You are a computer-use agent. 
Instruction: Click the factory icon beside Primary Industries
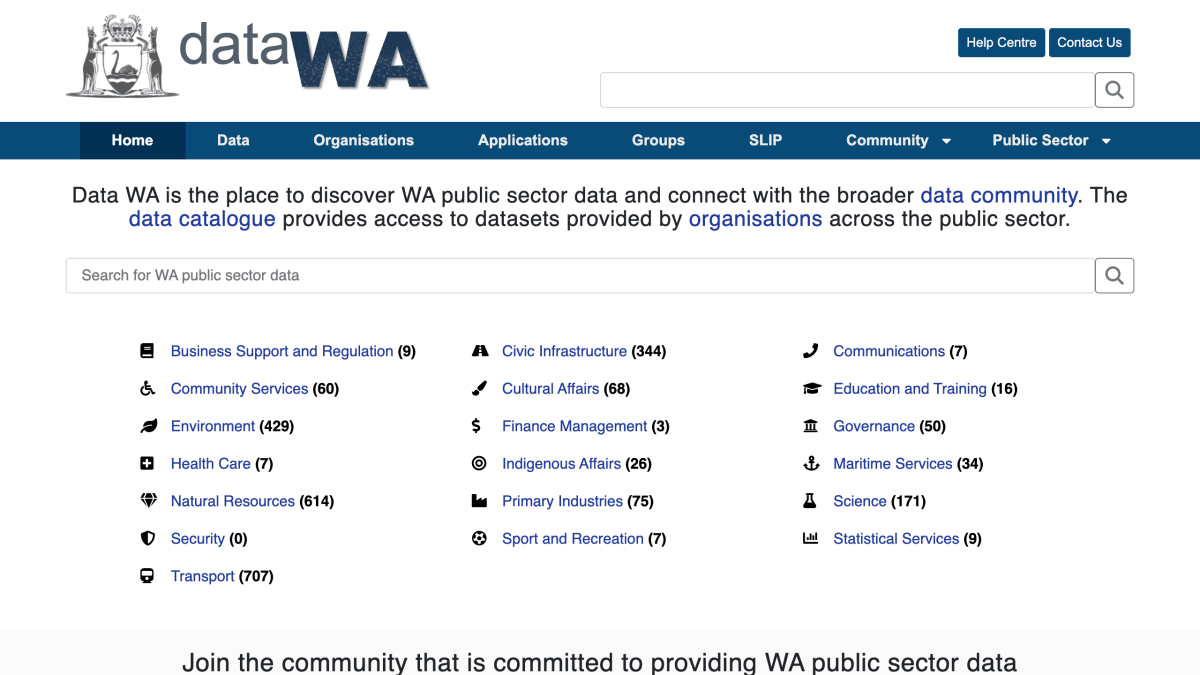point(479,501)
